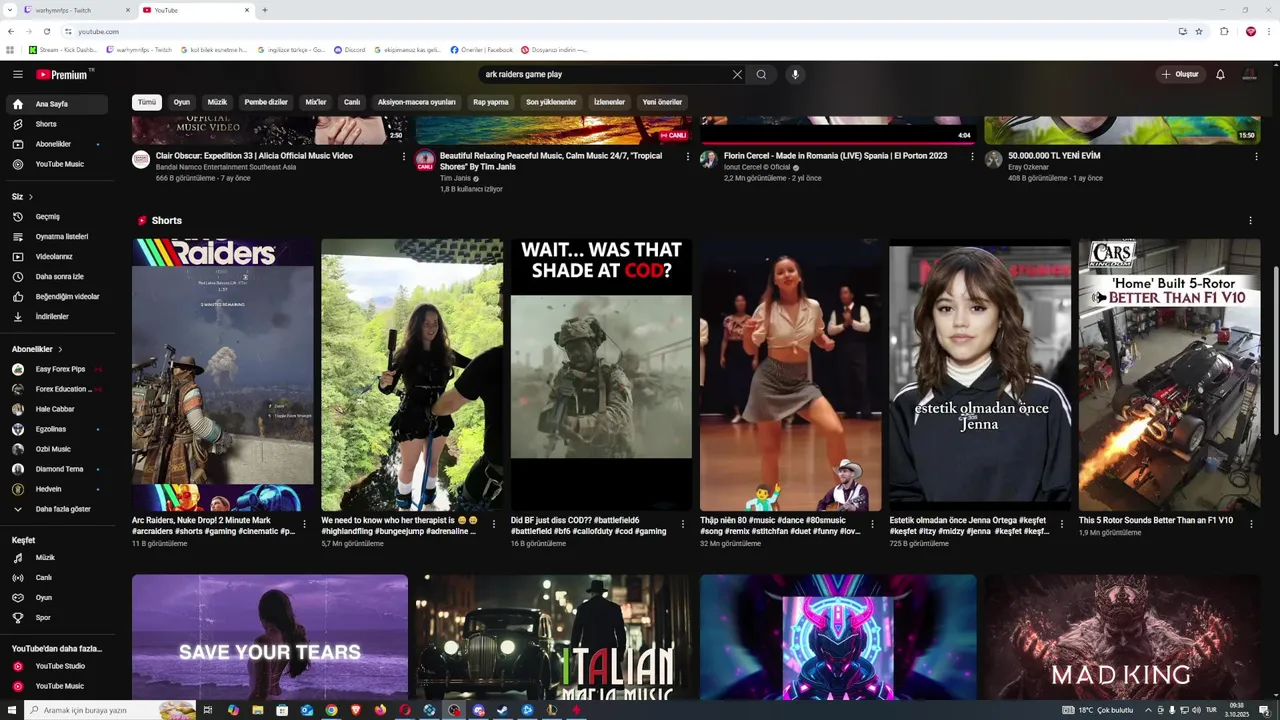Select the Aksiyon-macera oyunları chip

416,102
